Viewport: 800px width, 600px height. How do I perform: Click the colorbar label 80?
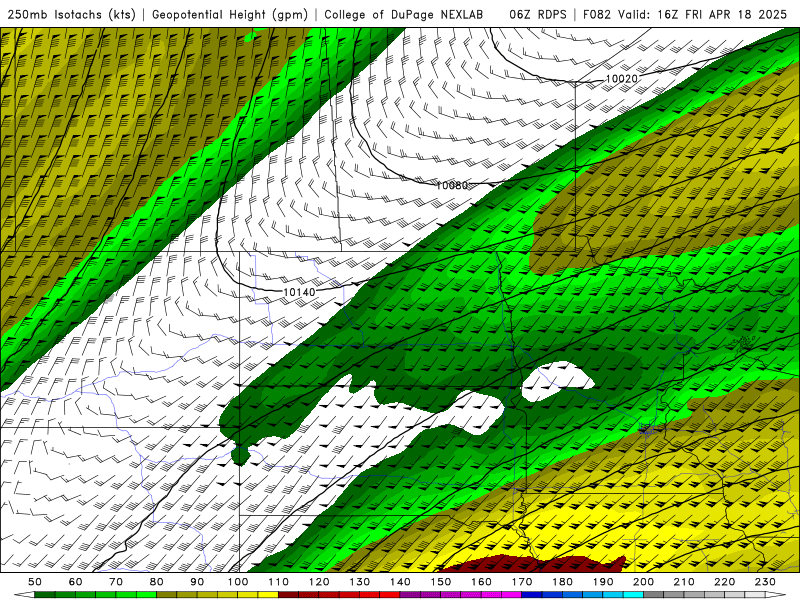pyautogui.click(x=156, y=582)
